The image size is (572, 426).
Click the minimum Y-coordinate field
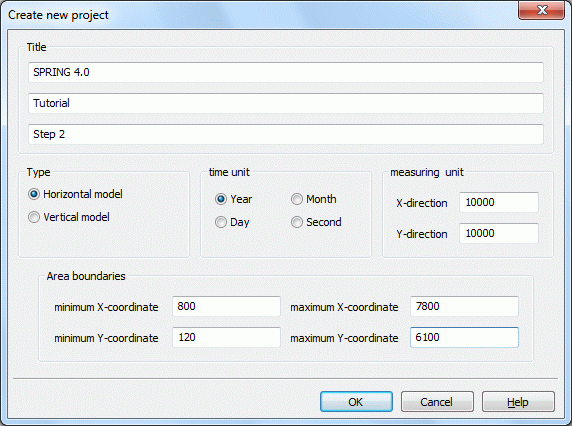(226, 337)
